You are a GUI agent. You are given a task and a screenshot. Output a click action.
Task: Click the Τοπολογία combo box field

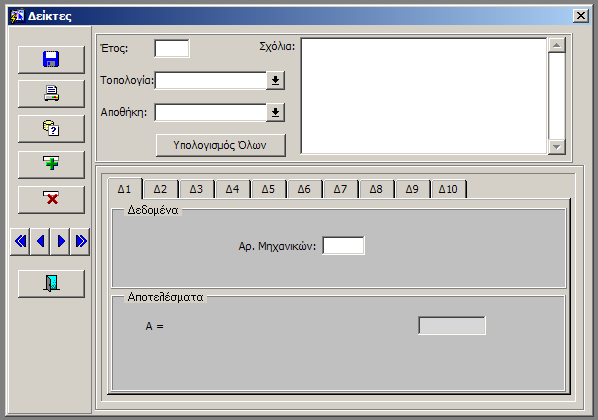point(211,80)
